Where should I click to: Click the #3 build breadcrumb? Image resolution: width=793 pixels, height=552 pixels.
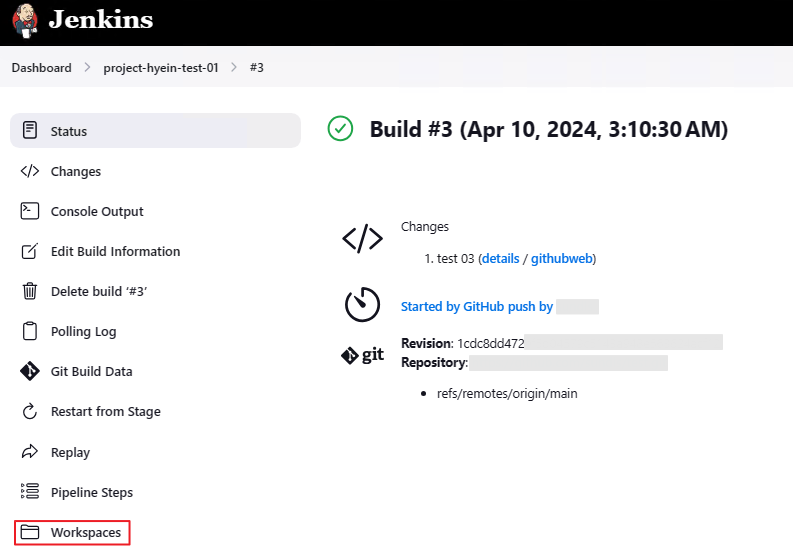point(256,68)
